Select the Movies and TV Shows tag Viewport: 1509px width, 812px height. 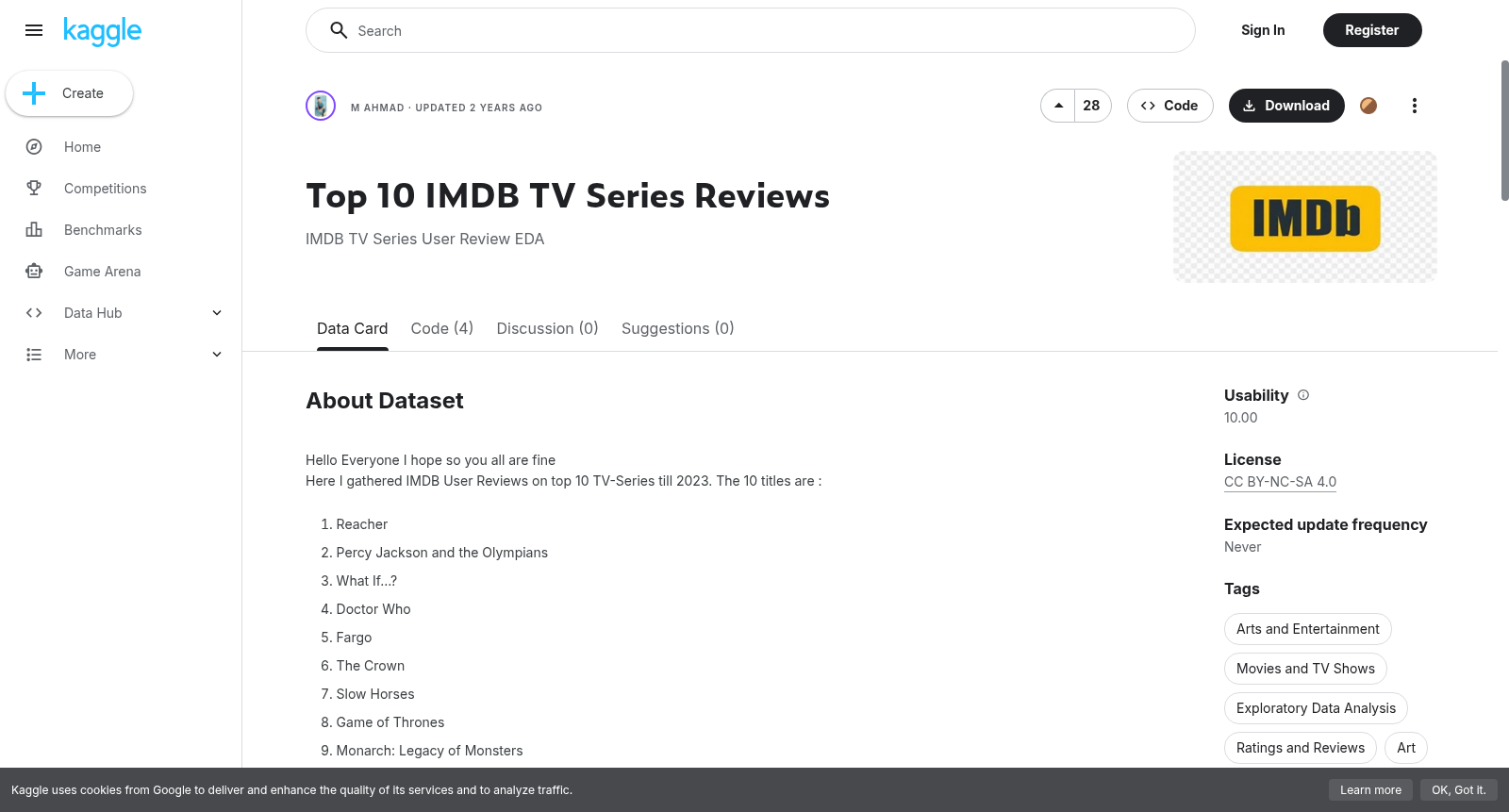[1305, 669]
